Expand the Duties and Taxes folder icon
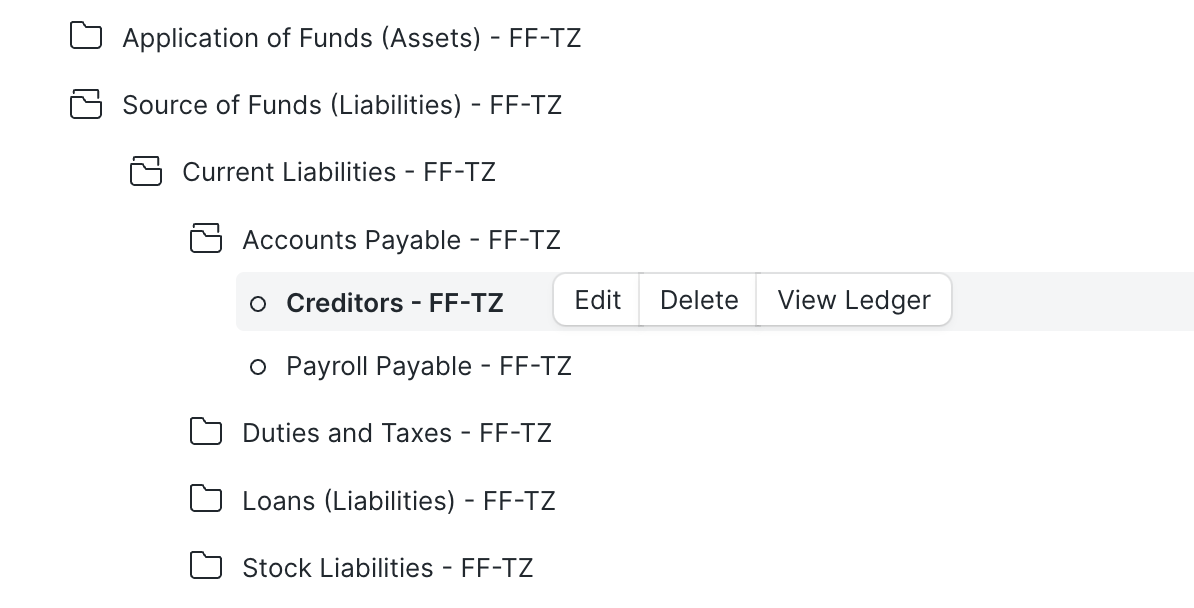The height and width of the screenshot is (608, 1194). point(206,431)
